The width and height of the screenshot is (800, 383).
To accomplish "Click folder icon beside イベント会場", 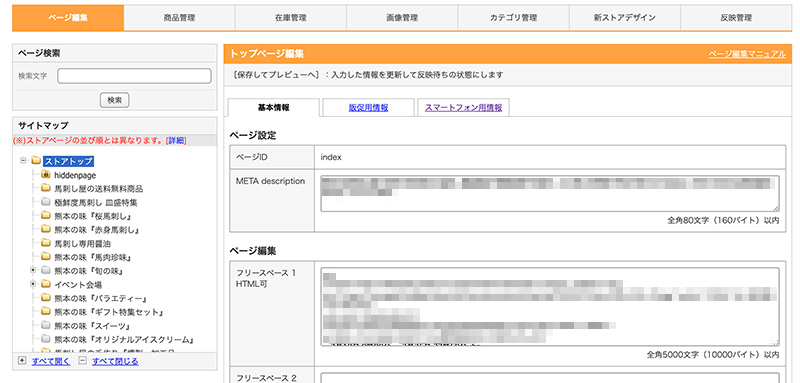I will (45, 284).
